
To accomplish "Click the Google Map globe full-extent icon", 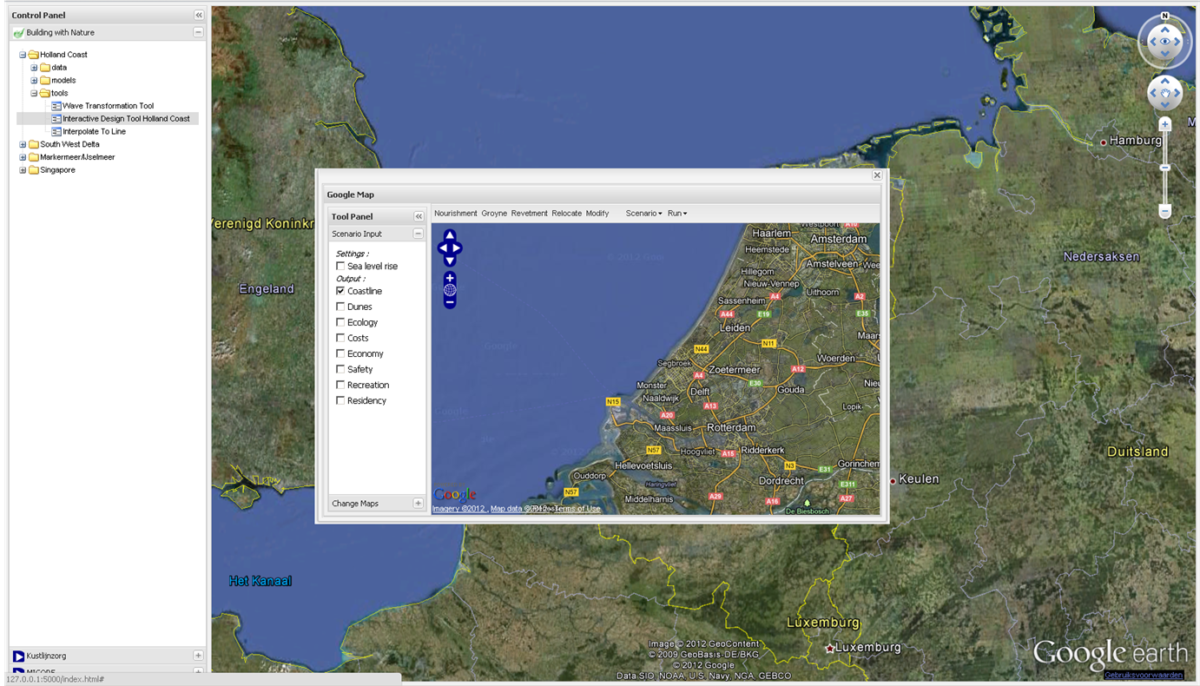I will [450, 290].
